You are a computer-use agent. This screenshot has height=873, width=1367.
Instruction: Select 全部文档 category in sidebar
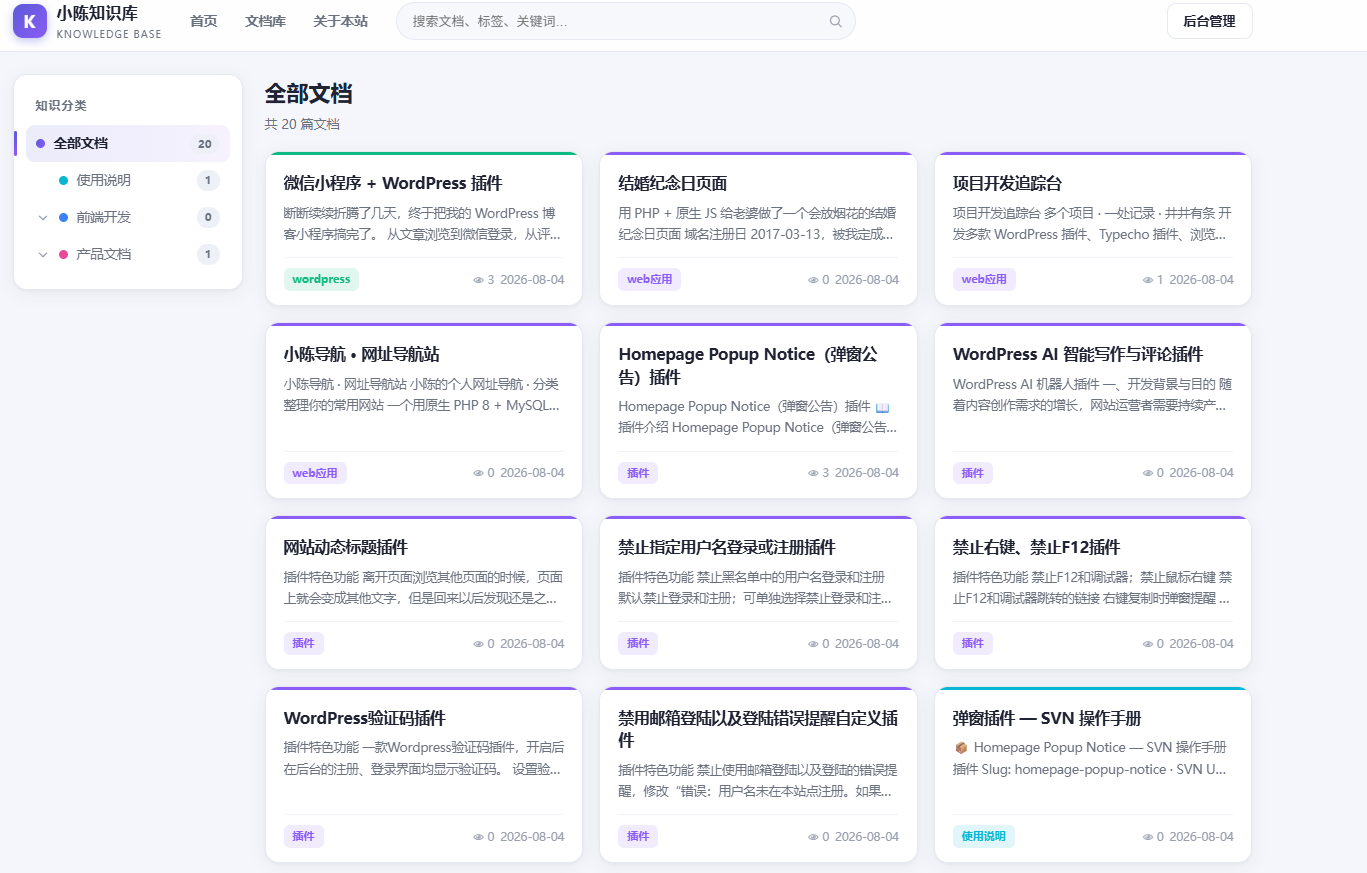tap(128, 143)
